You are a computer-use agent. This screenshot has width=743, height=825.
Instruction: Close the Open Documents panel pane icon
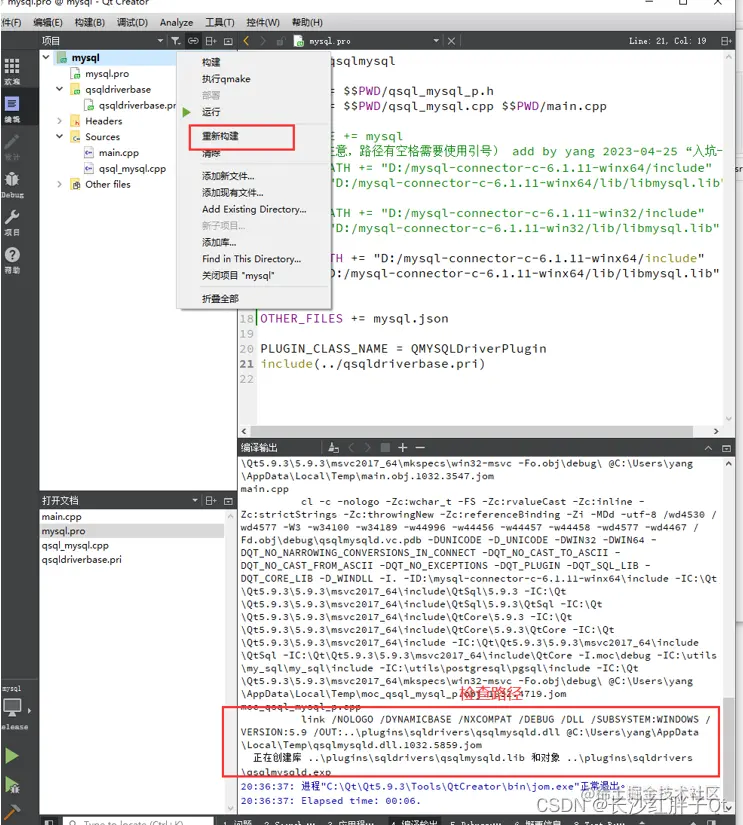click(228, 501)
